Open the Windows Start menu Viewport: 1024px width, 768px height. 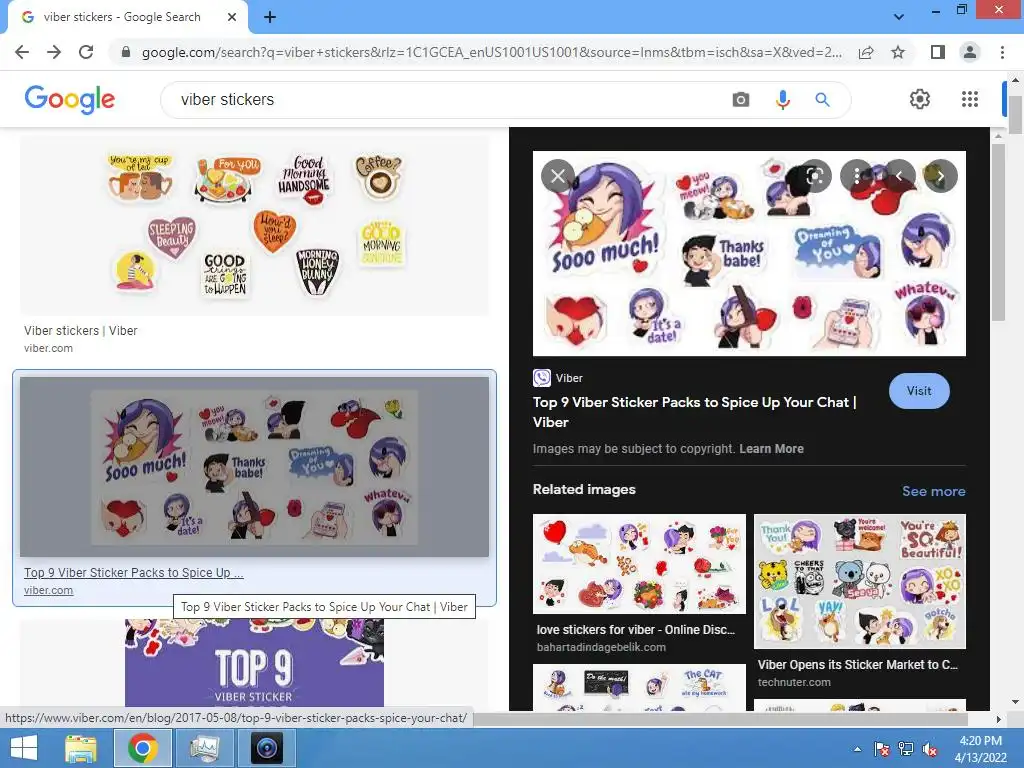tap(24, 748)
